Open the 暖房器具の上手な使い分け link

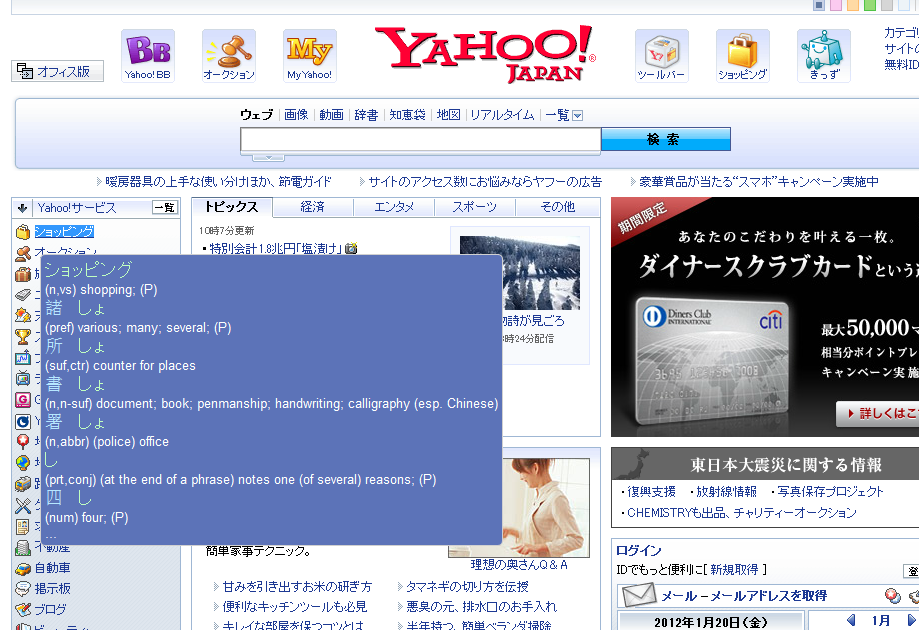pyautogui.click(x=218, y=182)
